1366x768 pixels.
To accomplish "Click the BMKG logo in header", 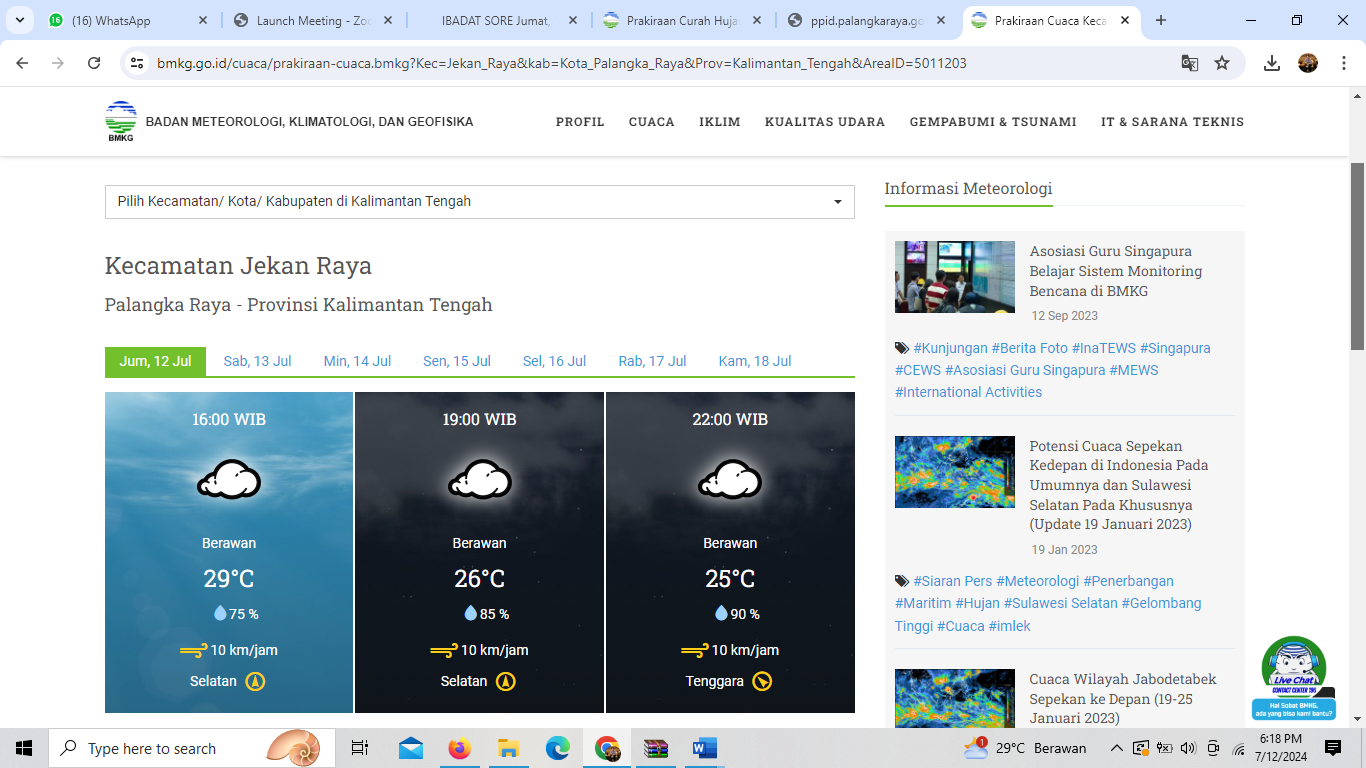I will pyautogui.click(x=121, y=122).
